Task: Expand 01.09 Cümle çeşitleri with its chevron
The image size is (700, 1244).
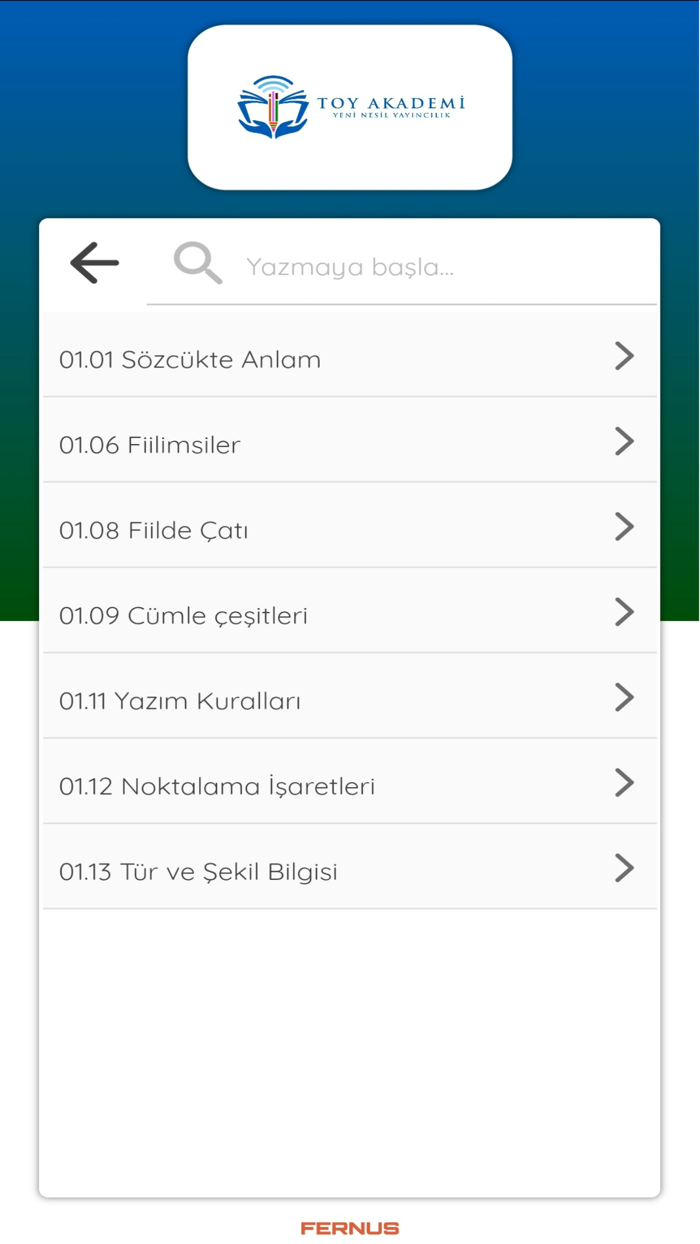Action: [623, 611]
